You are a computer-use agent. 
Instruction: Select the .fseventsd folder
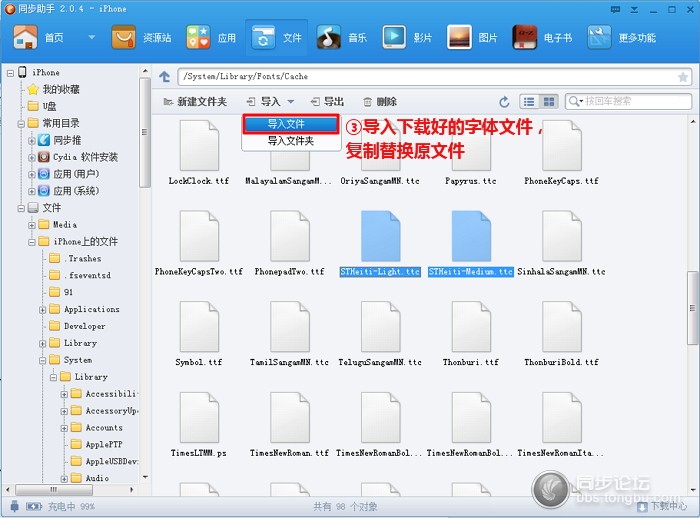coord(80,276)
